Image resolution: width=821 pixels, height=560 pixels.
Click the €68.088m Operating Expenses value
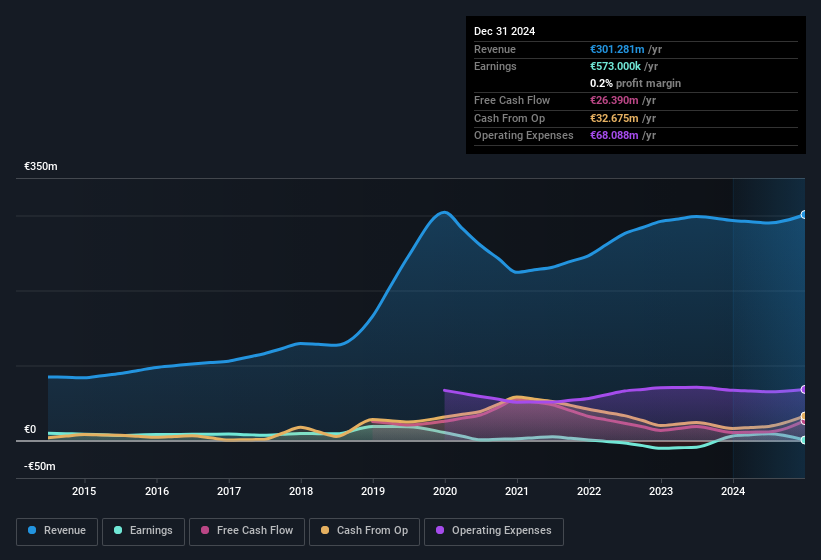point(614,135)
